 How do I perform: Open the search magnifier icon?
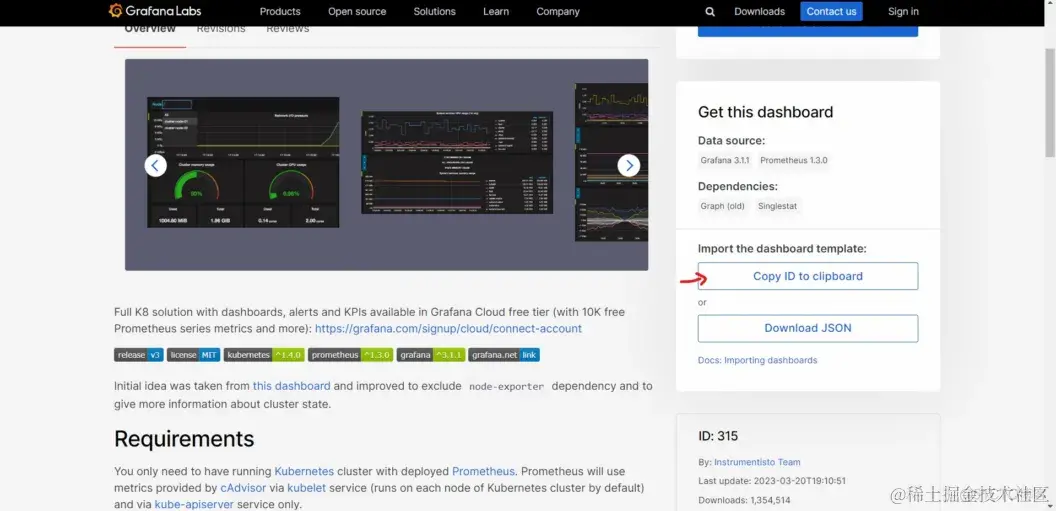pos(710,11)
